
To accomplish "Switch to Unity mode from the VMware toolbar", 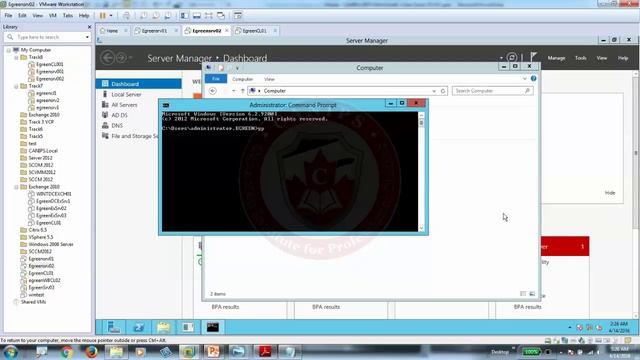I will click(221, 16).
